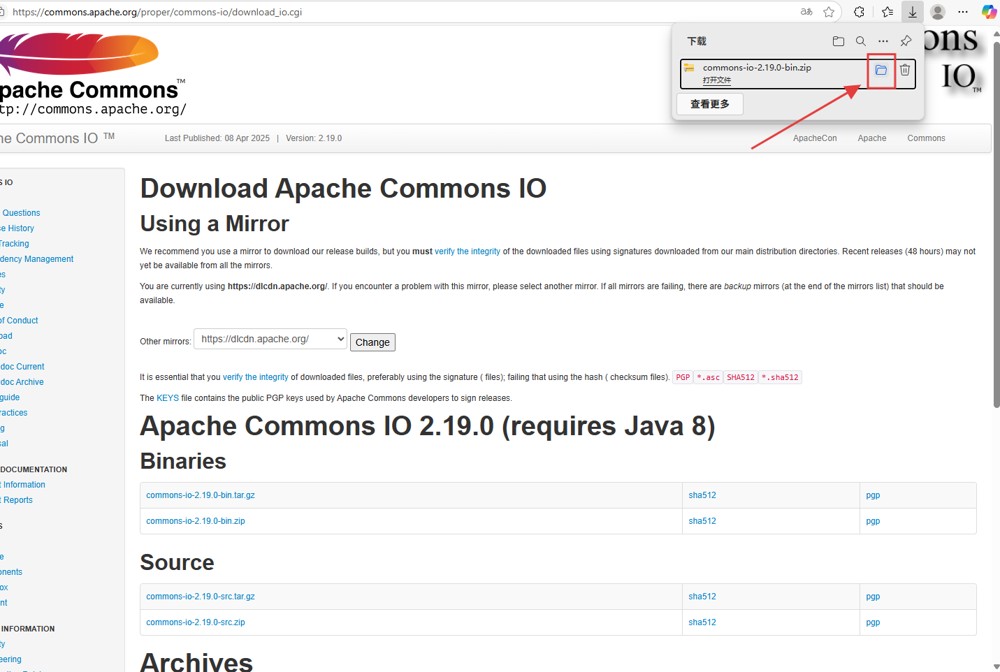The width and height of the screenshot is (1000, 672).
Task: Open pgp link for src.zip row
Action: tap(872, 622)
